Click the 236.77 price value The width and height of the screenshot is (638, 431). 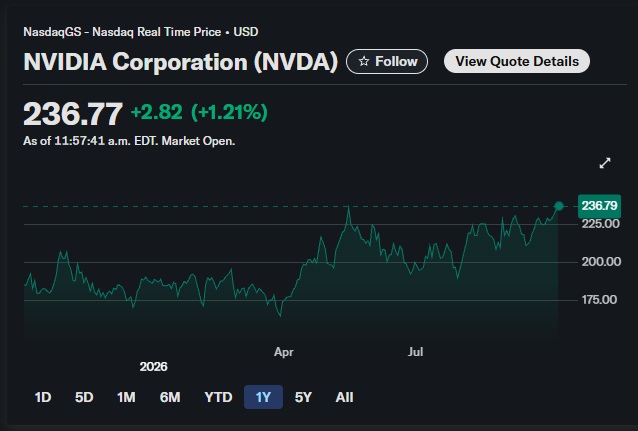[x=73, y=114]
